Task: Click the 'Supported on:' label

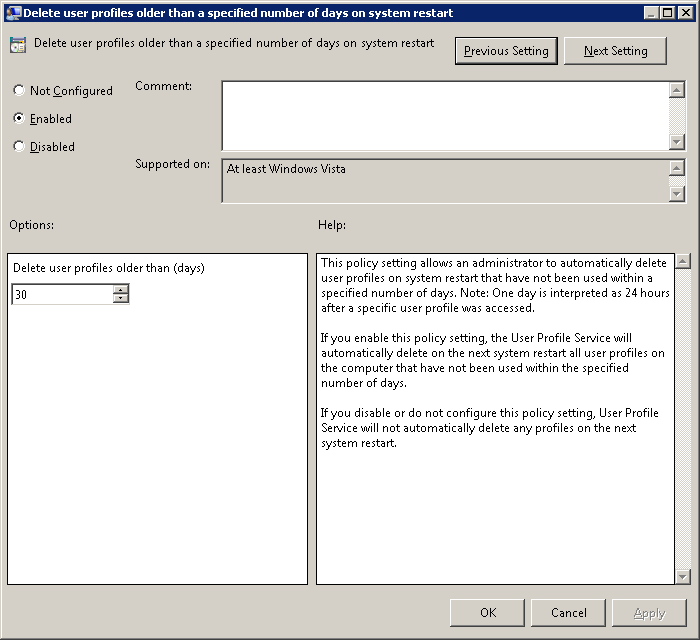Action: (x=172, y=164)
